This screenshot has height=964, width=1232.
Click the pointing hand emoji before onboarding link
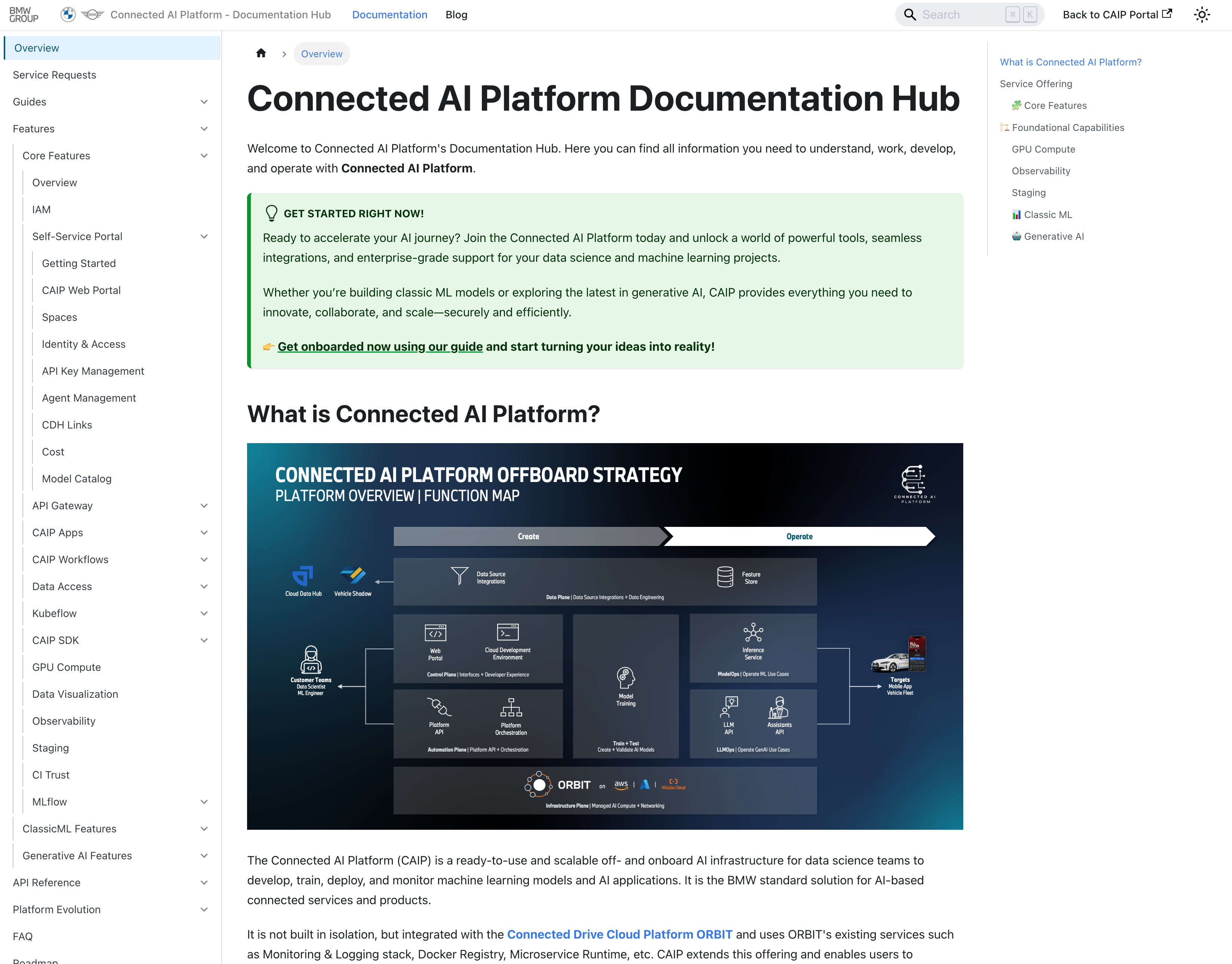tap(268, 347)
